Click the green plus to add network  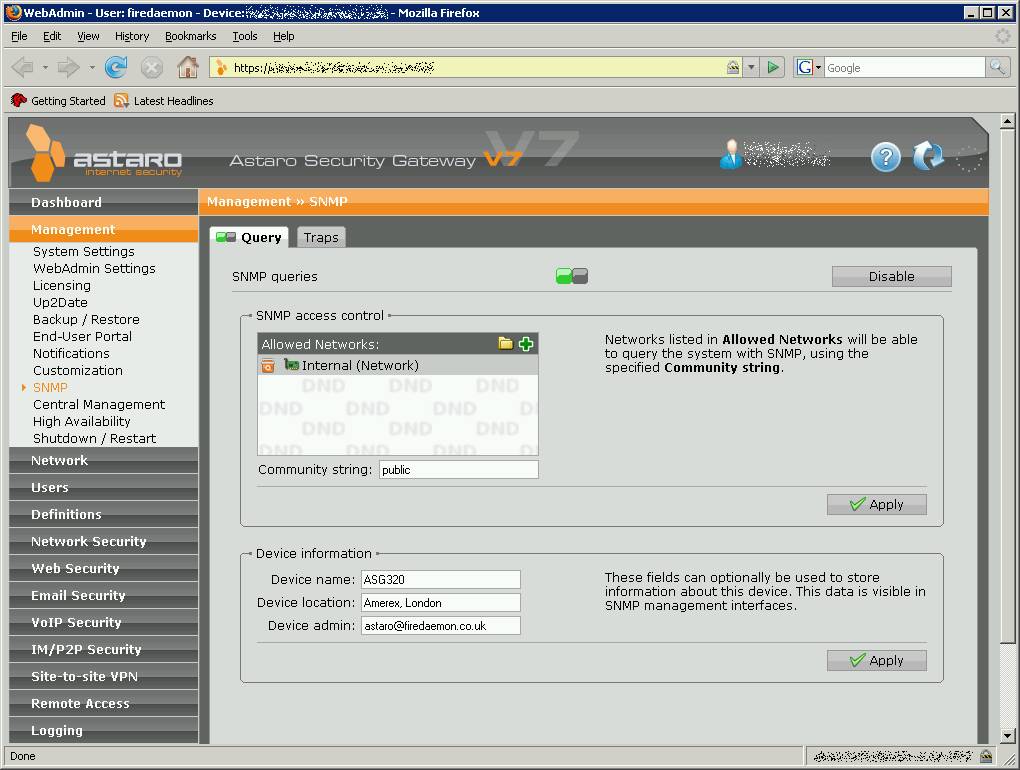pos(526,344)
